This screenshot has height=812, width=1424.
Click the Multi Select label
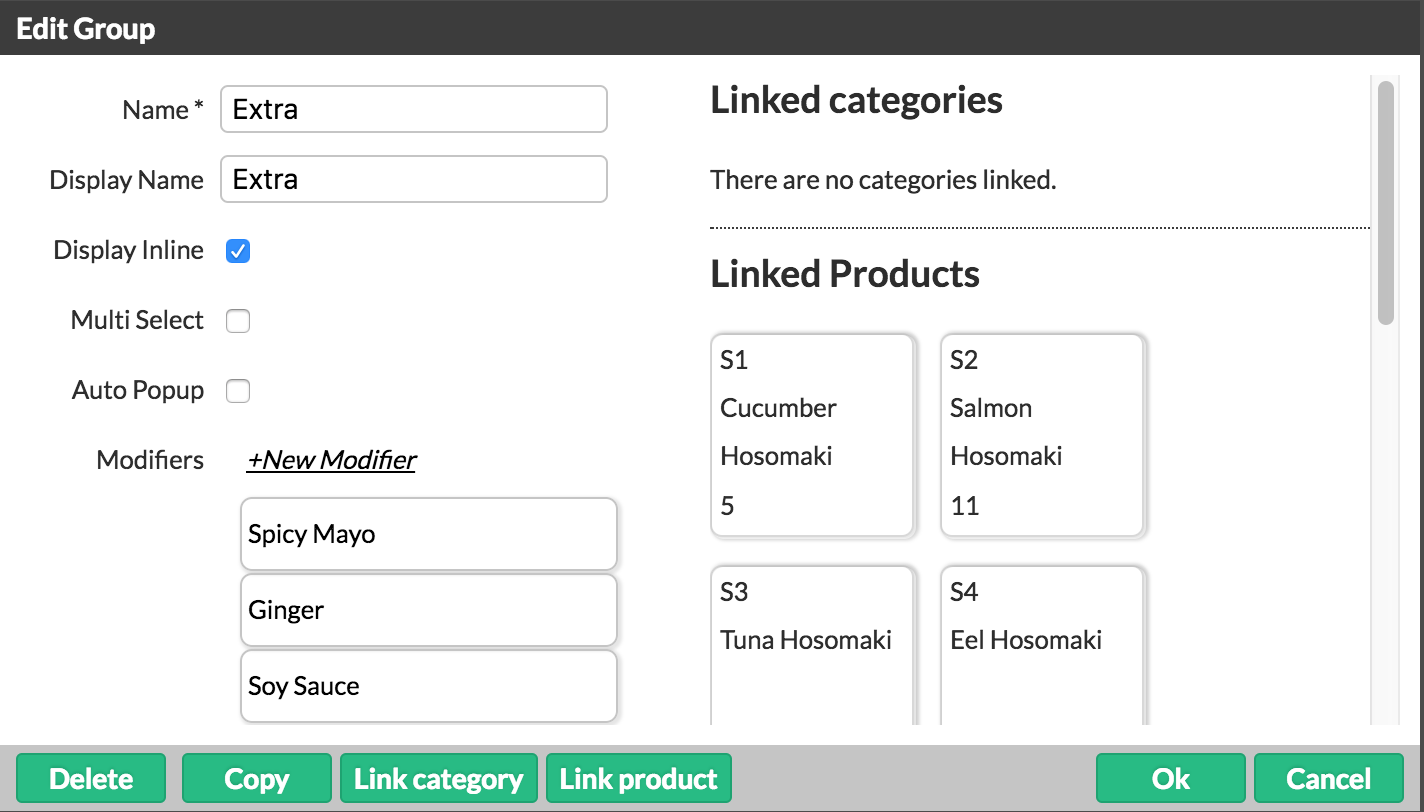click(x=137, y=320)
